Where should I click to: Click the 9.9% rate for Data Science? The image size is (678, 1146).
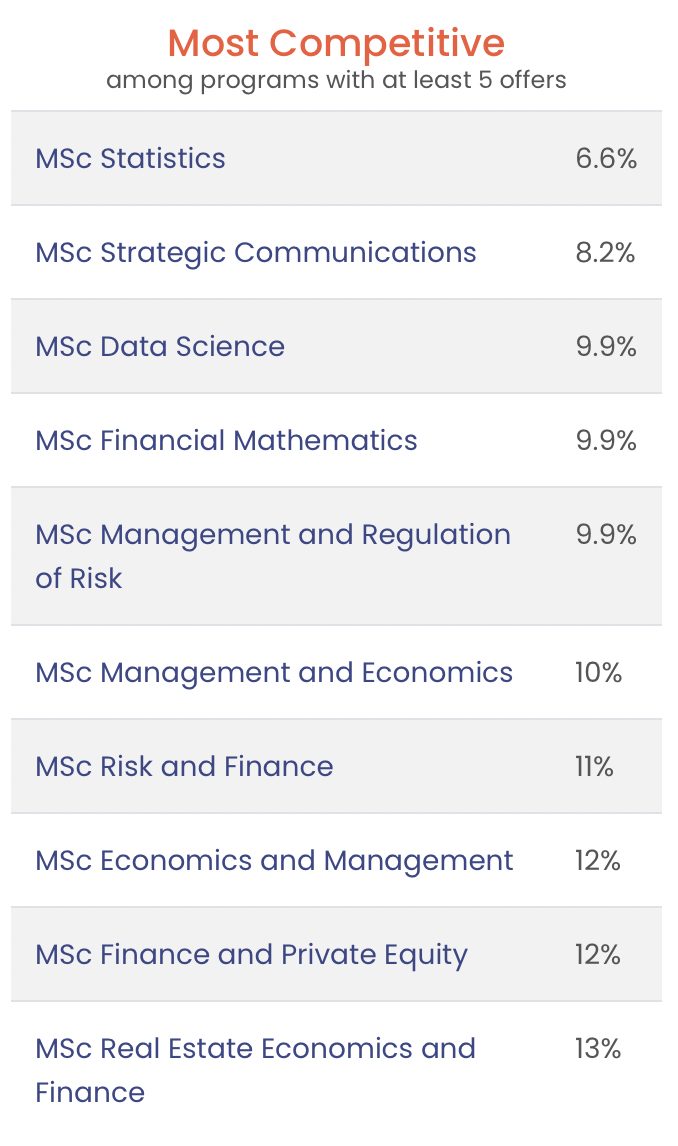[606, 346]
